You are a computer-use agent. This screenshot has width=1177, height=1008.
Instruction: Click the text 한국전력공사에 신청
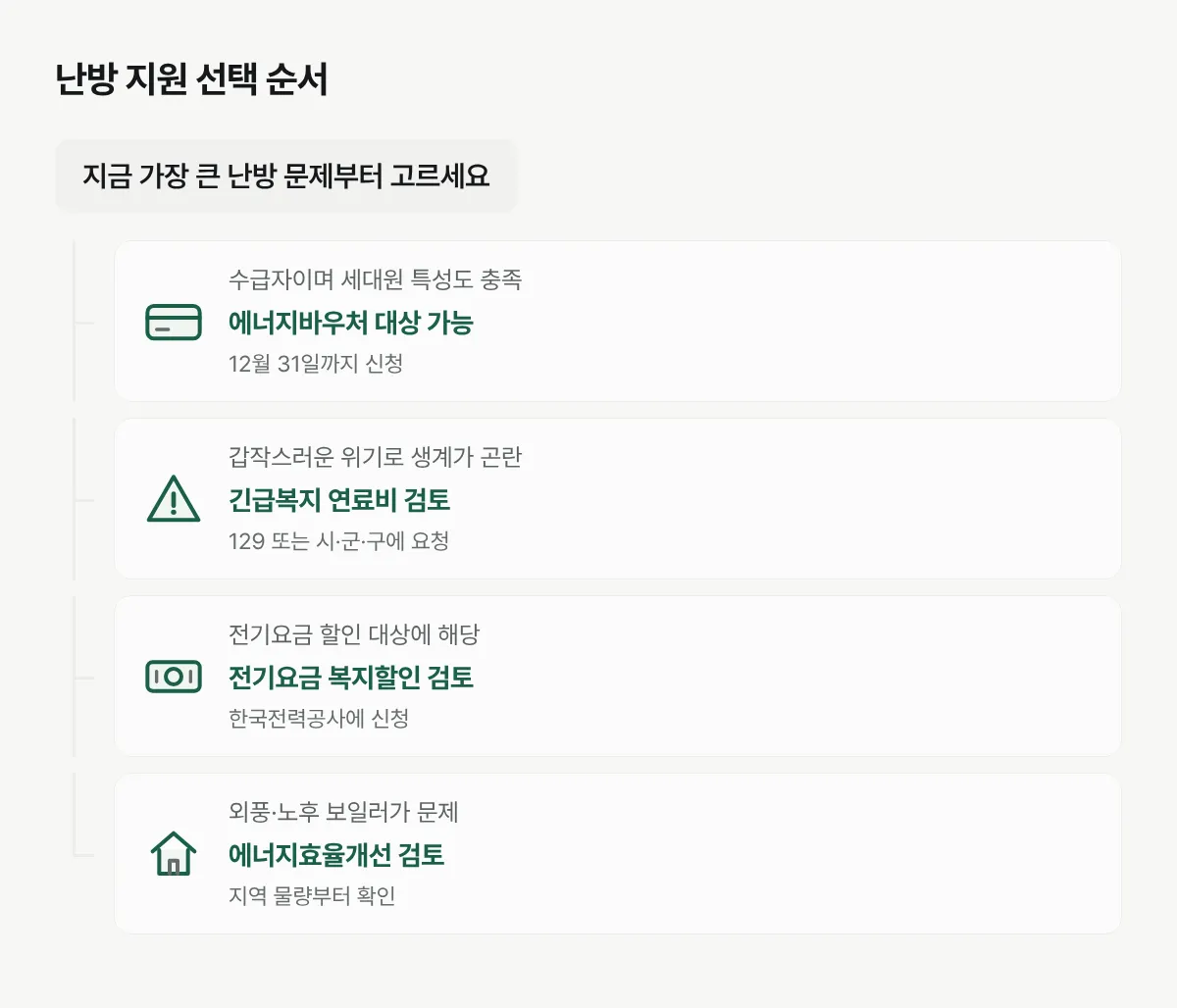tap(319, 719)
